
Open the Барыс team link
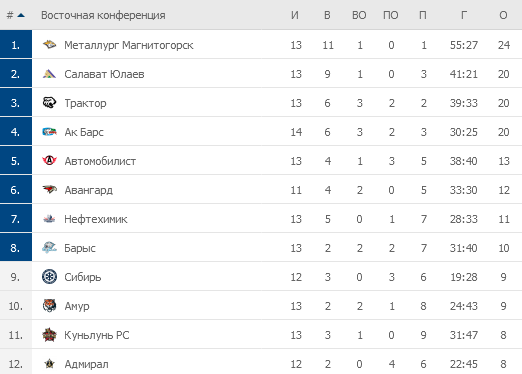80,248
